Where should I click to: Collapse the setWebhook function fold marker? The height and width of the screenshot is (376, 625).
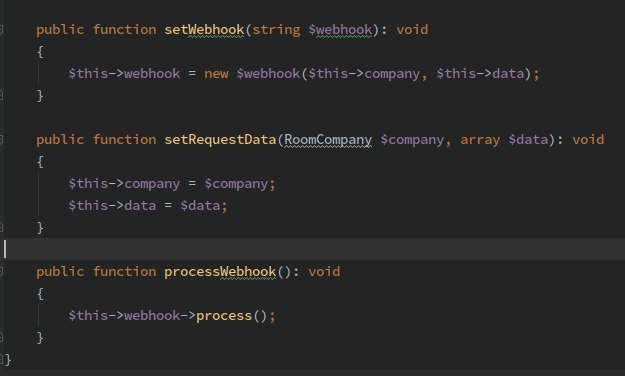click(x=1, y=30)
